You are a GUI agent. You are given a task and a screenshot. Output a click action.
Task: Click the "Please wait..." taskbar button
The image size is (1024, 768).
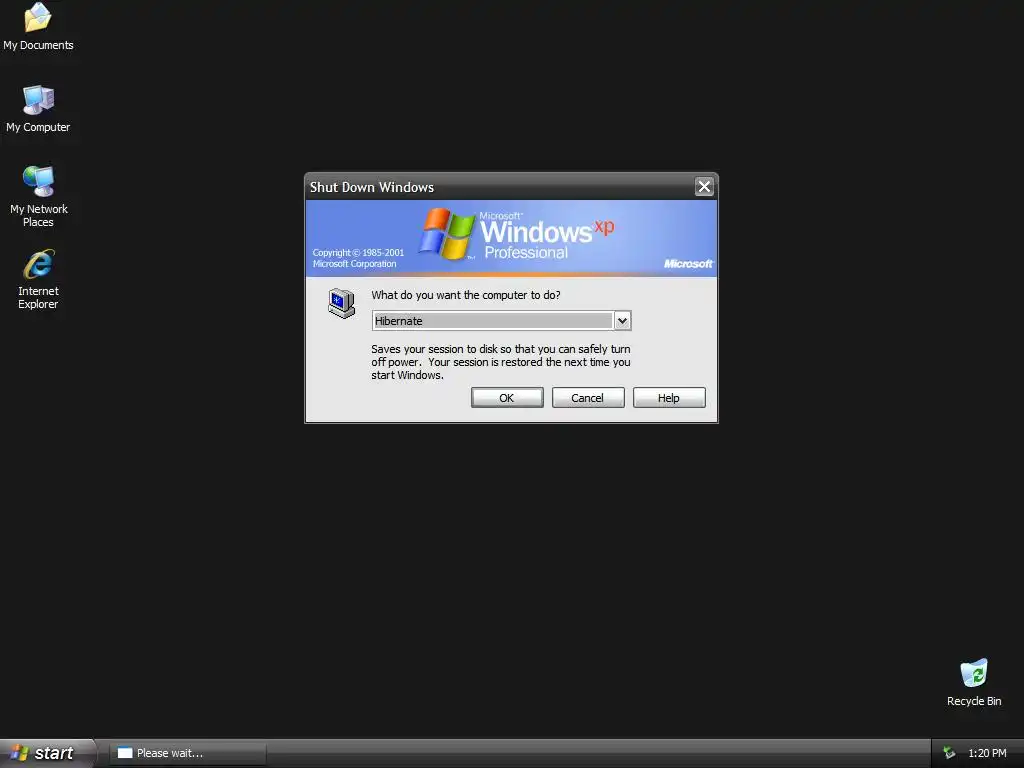[x=187, y=753]
